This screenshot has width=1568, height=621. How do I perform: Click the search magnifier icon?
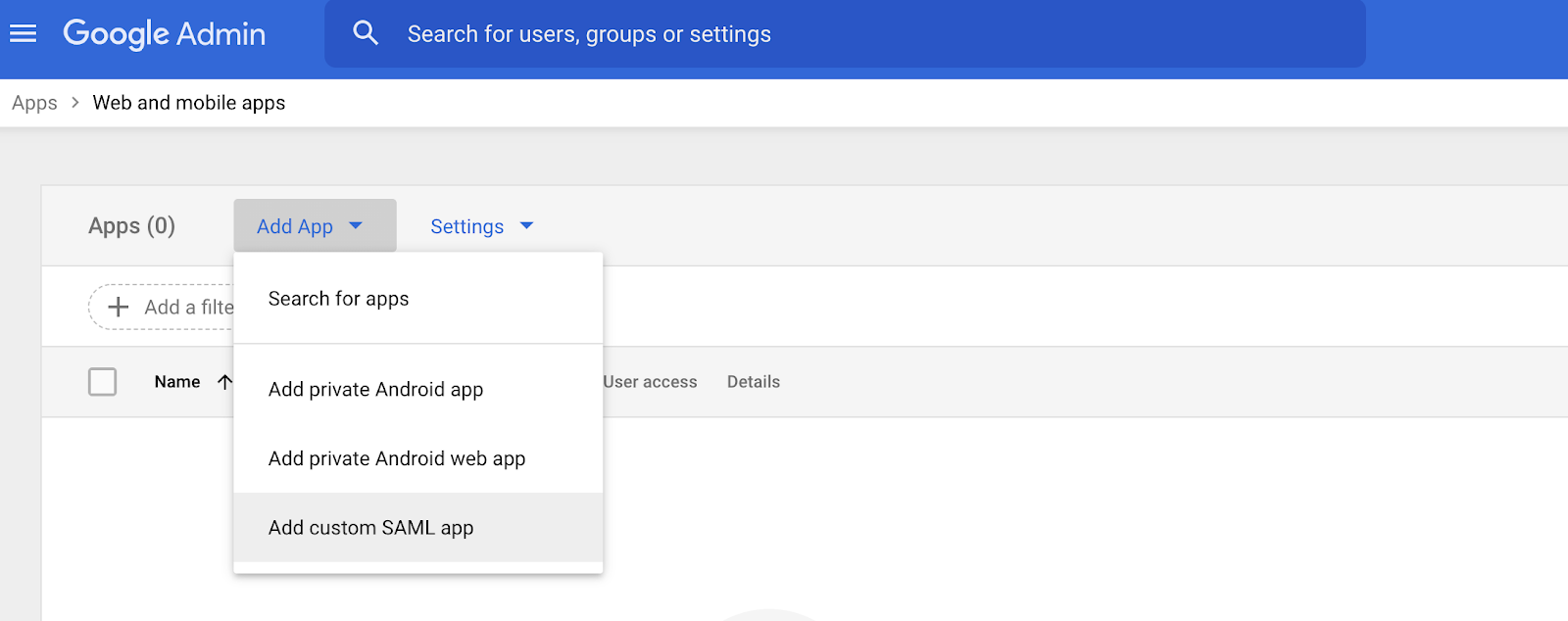pyautogui.click(x=366, y=33)
